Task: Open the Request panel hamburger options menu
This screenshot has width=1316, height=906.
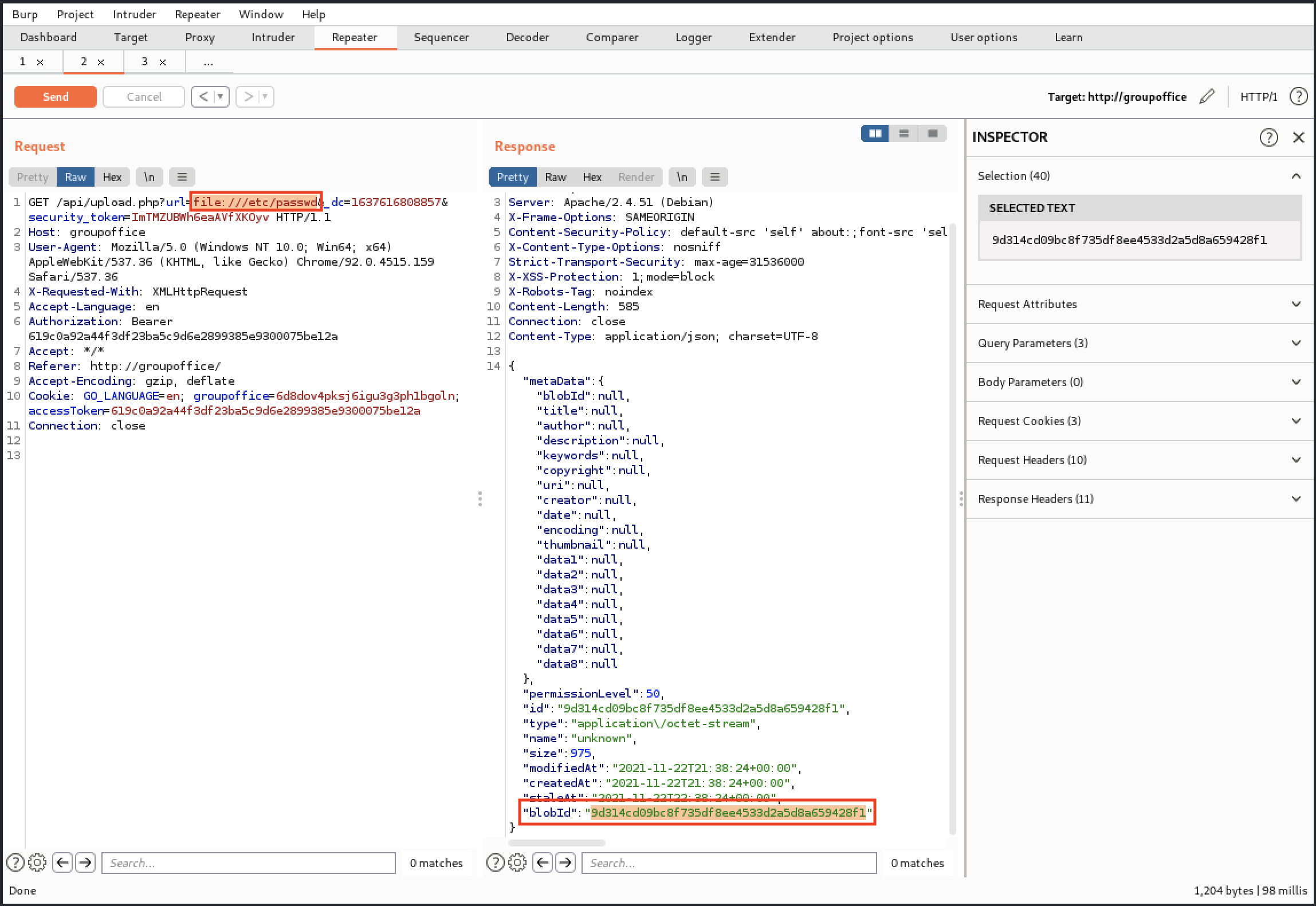Action: pos(182,177)
